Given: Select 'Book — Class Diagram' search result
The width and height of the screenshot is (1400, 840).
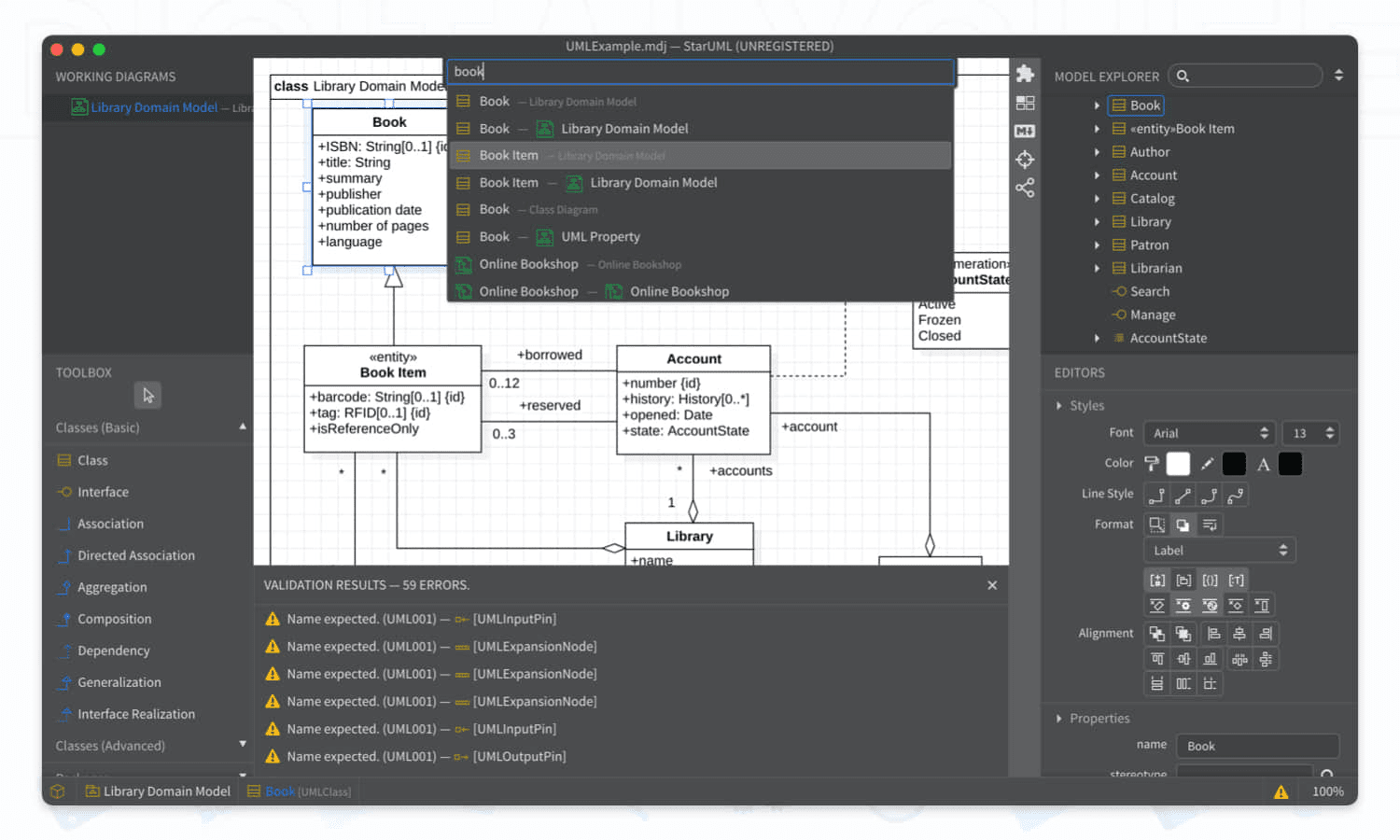Looking at the screenshot, I should pos(700,210).
